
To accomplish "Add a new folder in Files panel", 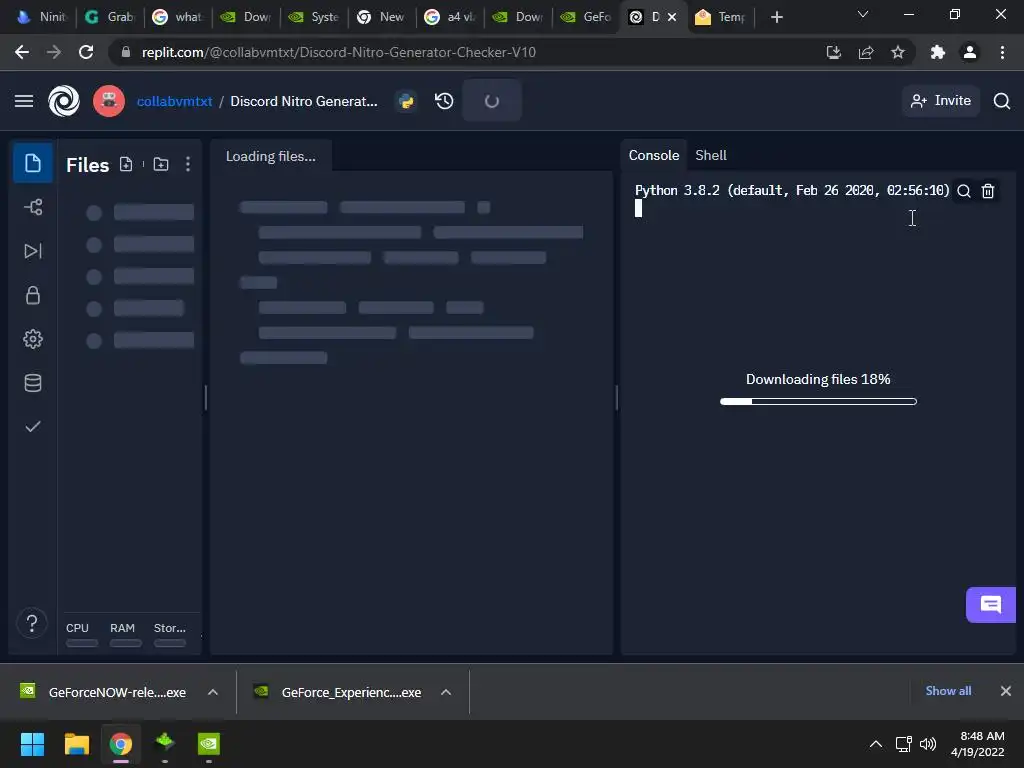I will click(x=161, y=165).
